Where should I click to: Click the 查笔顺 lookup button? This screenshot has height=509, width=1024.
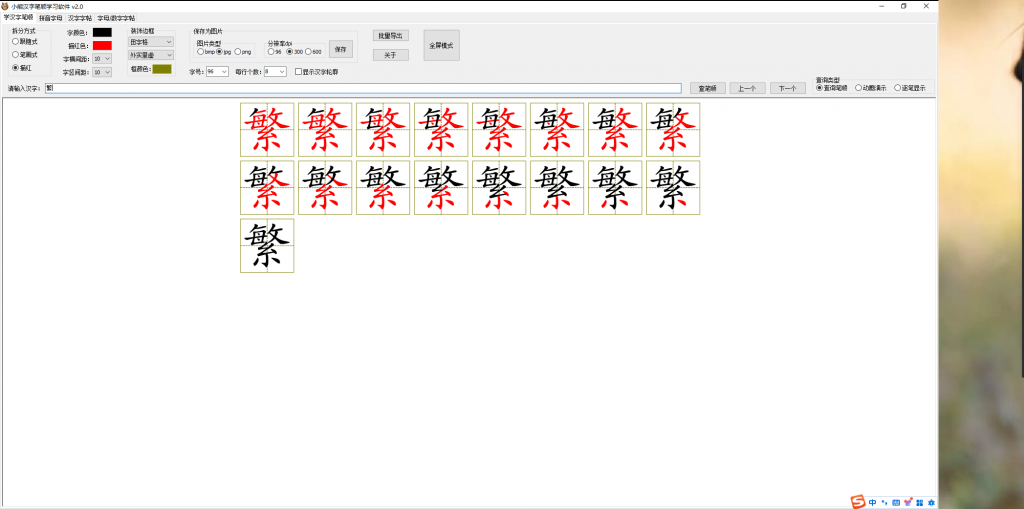pos(708,88)
